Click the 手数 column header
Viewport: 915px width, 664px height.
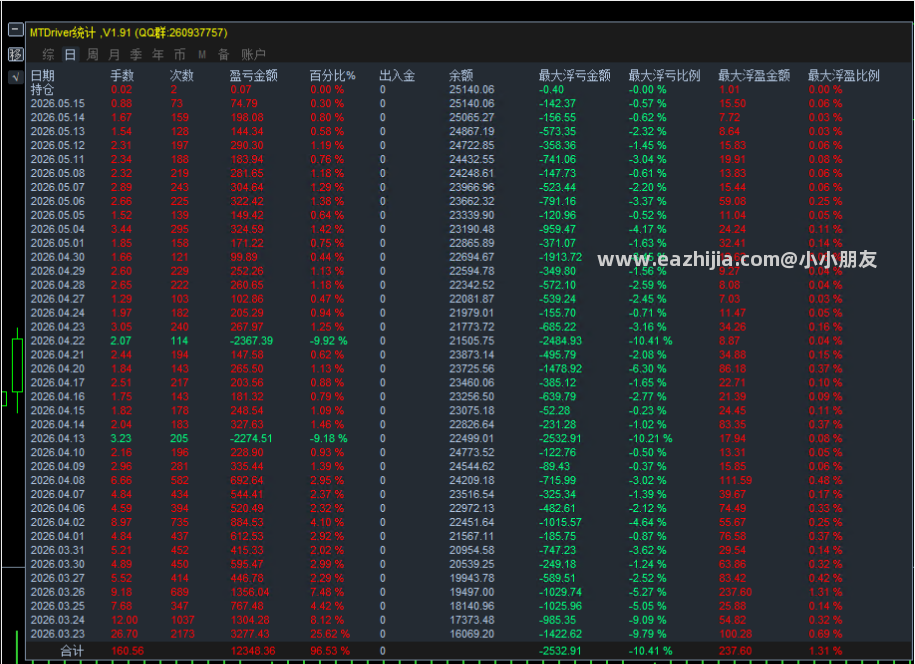(122, 75)
